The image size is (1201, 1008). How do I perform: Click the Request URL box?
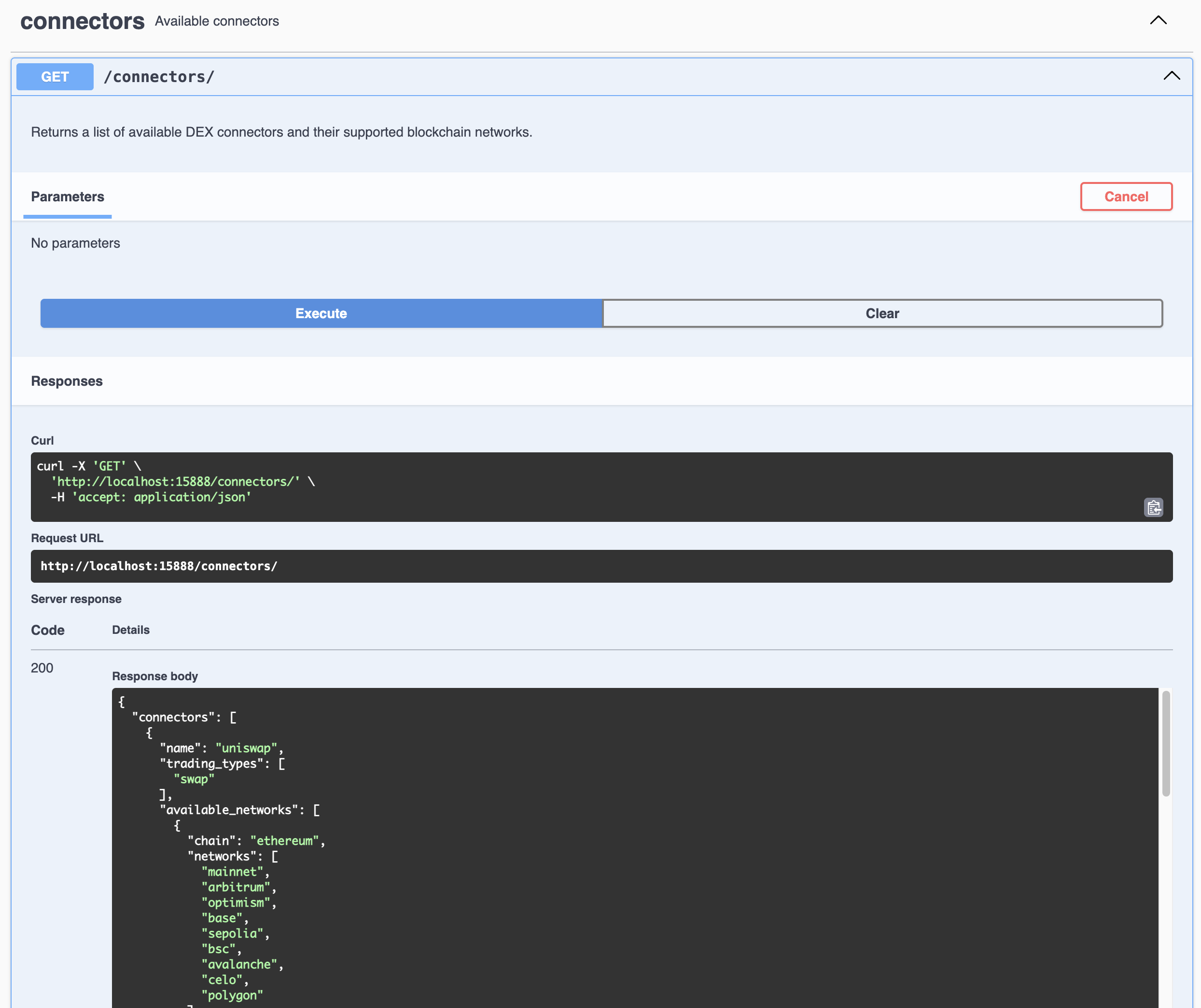point(600,566)
